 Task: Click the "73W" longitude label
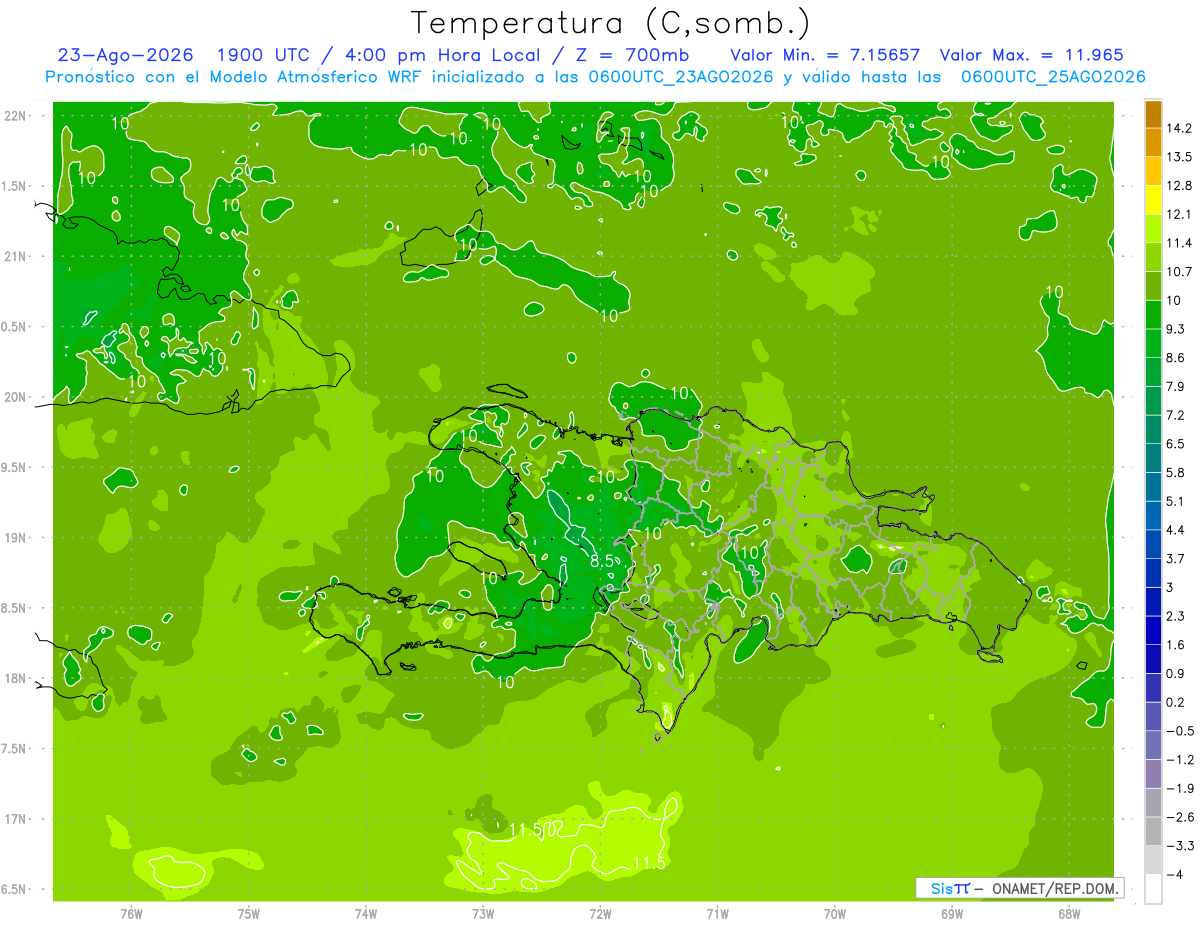point(483,914)
